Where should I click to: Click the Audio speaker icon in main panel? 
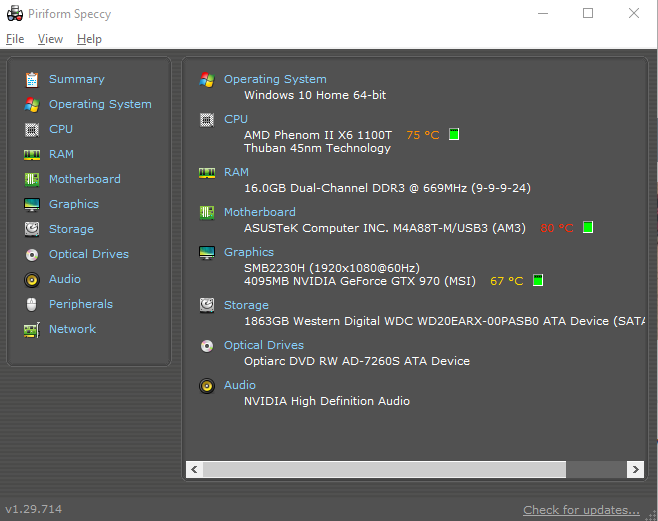click(x=207, y=386)
